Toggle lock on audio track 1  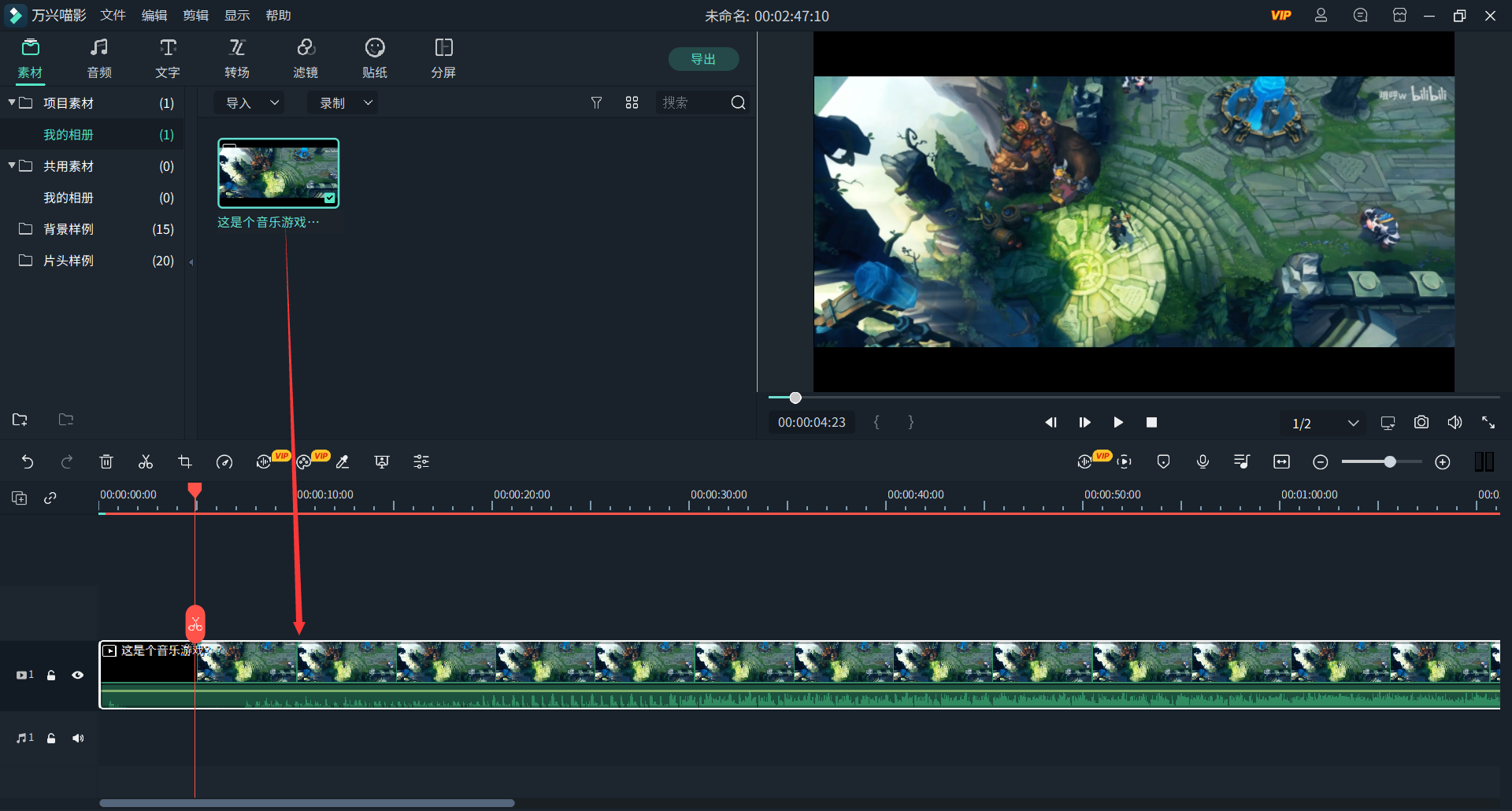click(x=51, y=739)
